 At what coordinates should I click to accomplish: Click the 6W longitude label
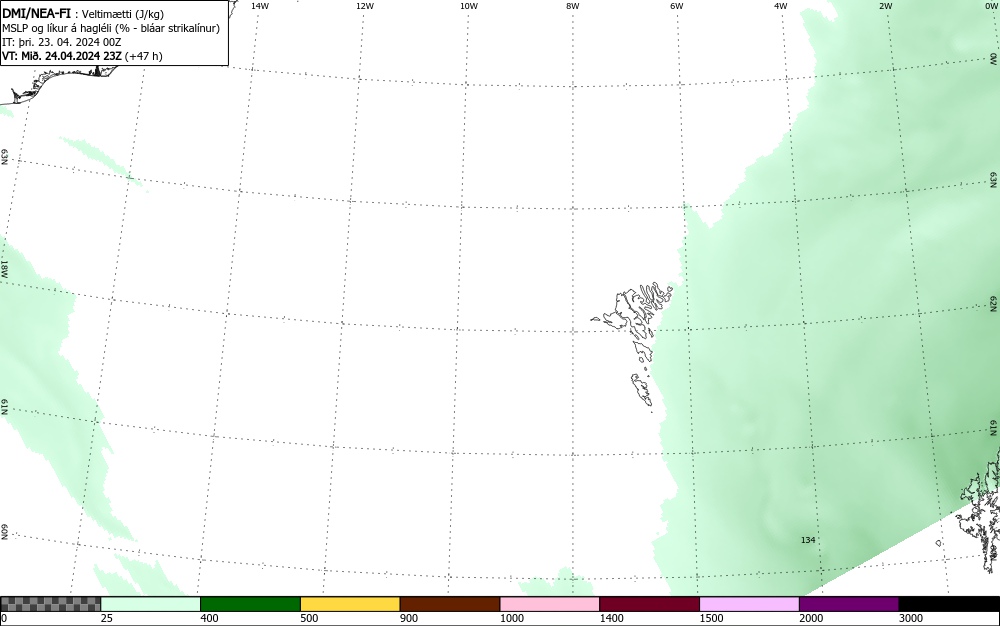coord(677,6)
